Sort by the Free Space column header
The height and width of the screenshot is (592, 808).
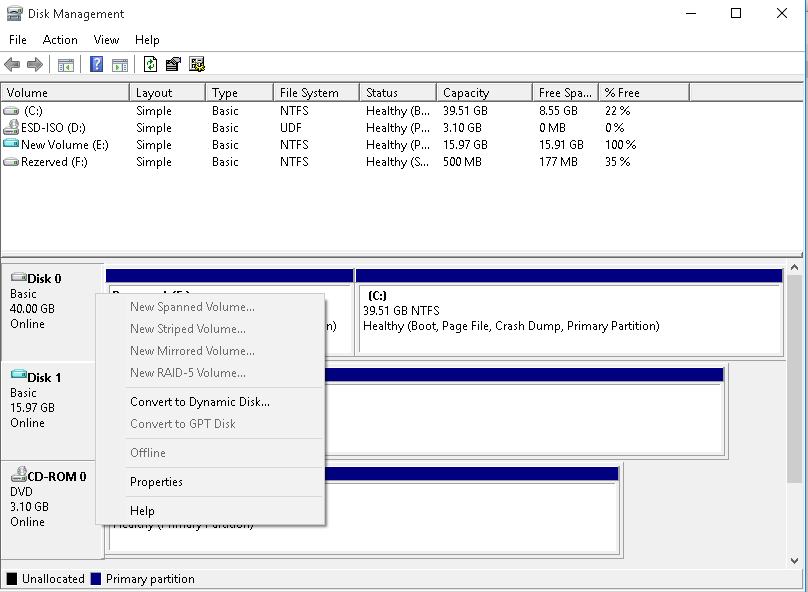565,93
